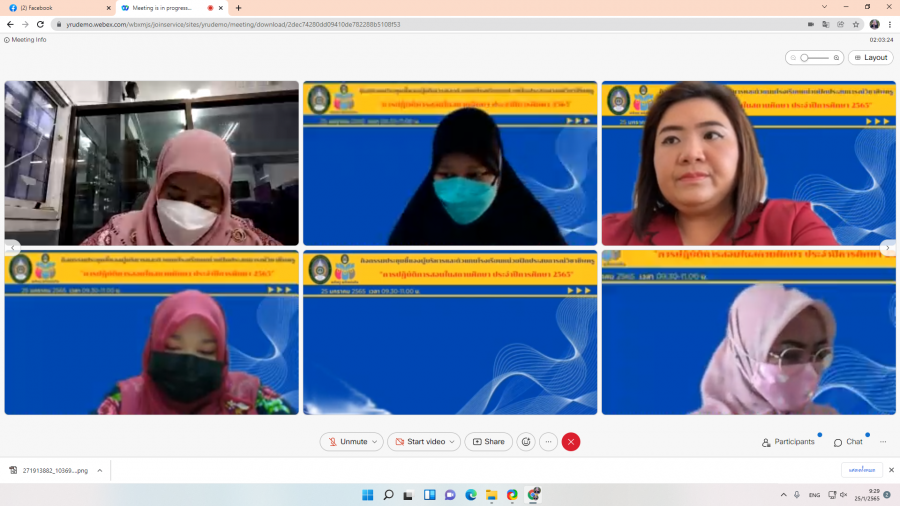Viewport: 900px width, 506px height.
Task: Adjust the video zoom slider
Action: [x=805, y=58]
